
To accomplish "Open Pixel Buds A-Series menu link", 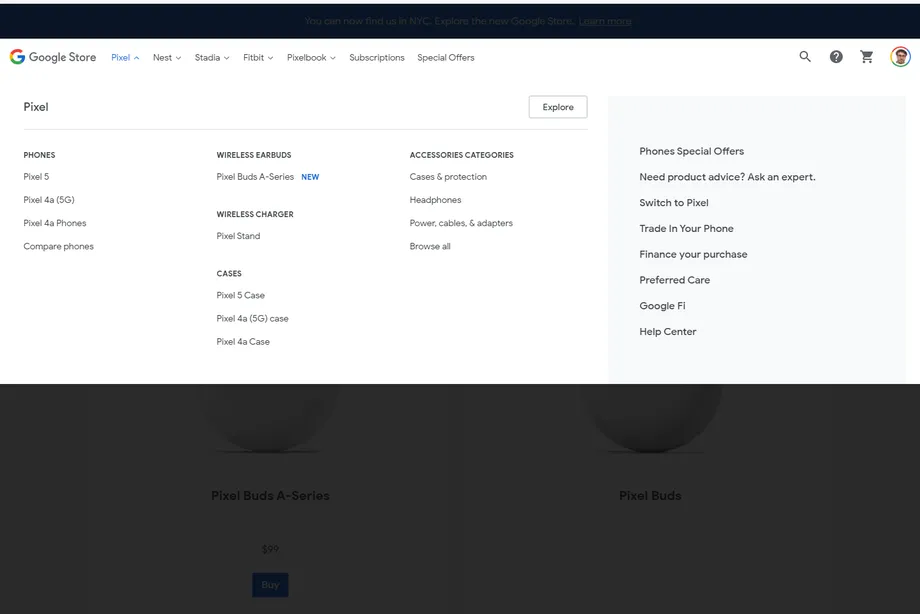I will coord(255,177).
